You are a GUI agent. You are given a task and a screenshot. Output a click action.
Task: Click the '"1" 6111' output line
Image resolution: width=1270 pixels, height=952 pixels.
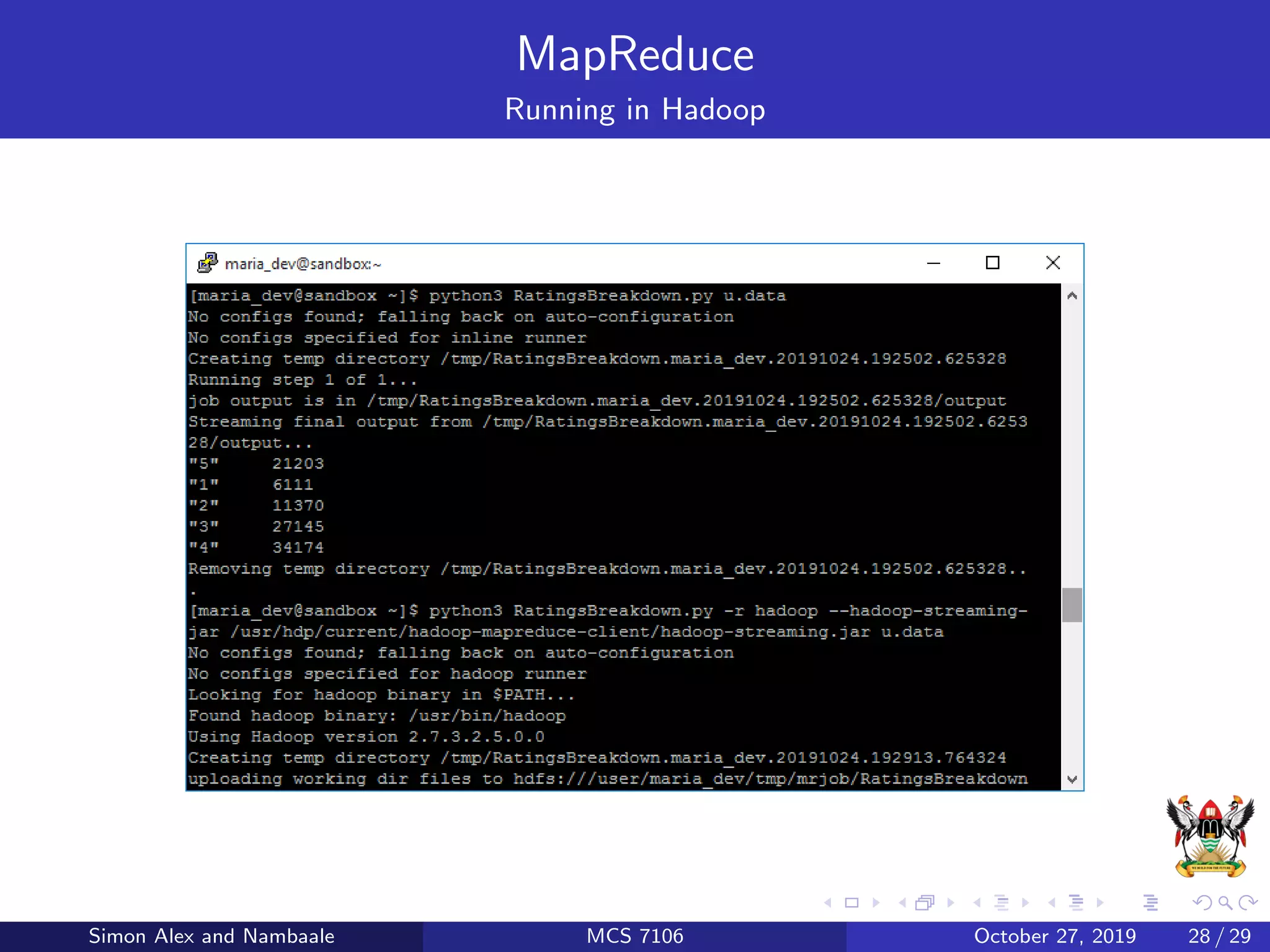click(x=251, y=485)
